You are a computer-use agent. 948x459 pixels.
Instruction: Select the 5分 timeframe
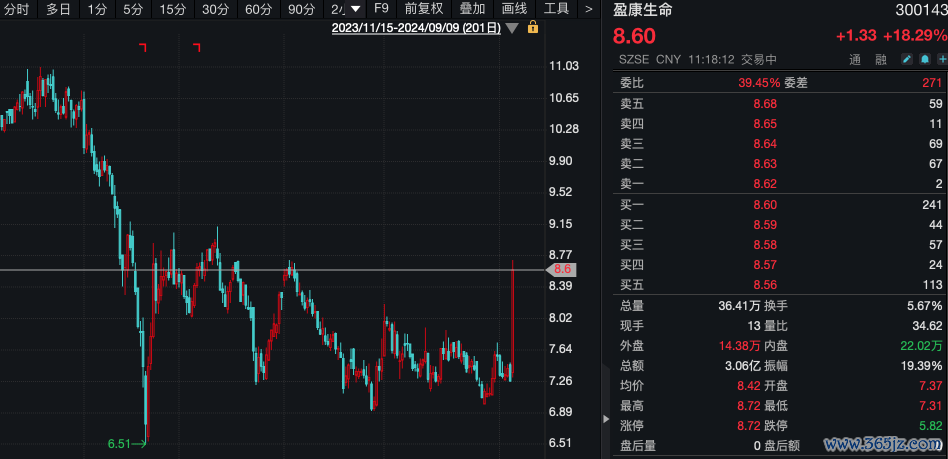(x=133, y=9)
